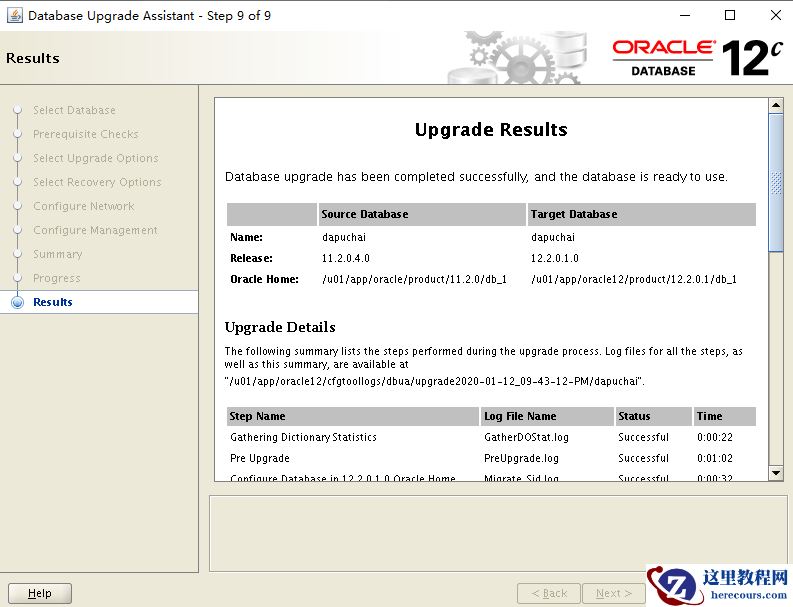Click the source Oracle Home path
Viewport: 793px width, 607px height.
click(414, 279)
